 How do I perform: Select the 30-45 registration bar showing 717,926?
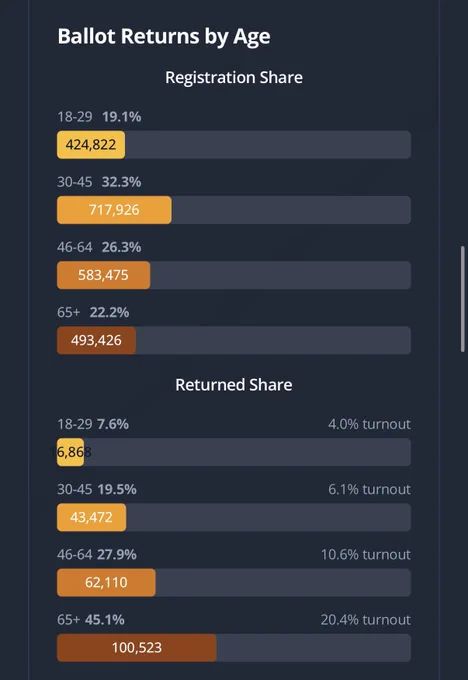click(x=114, y=210)
